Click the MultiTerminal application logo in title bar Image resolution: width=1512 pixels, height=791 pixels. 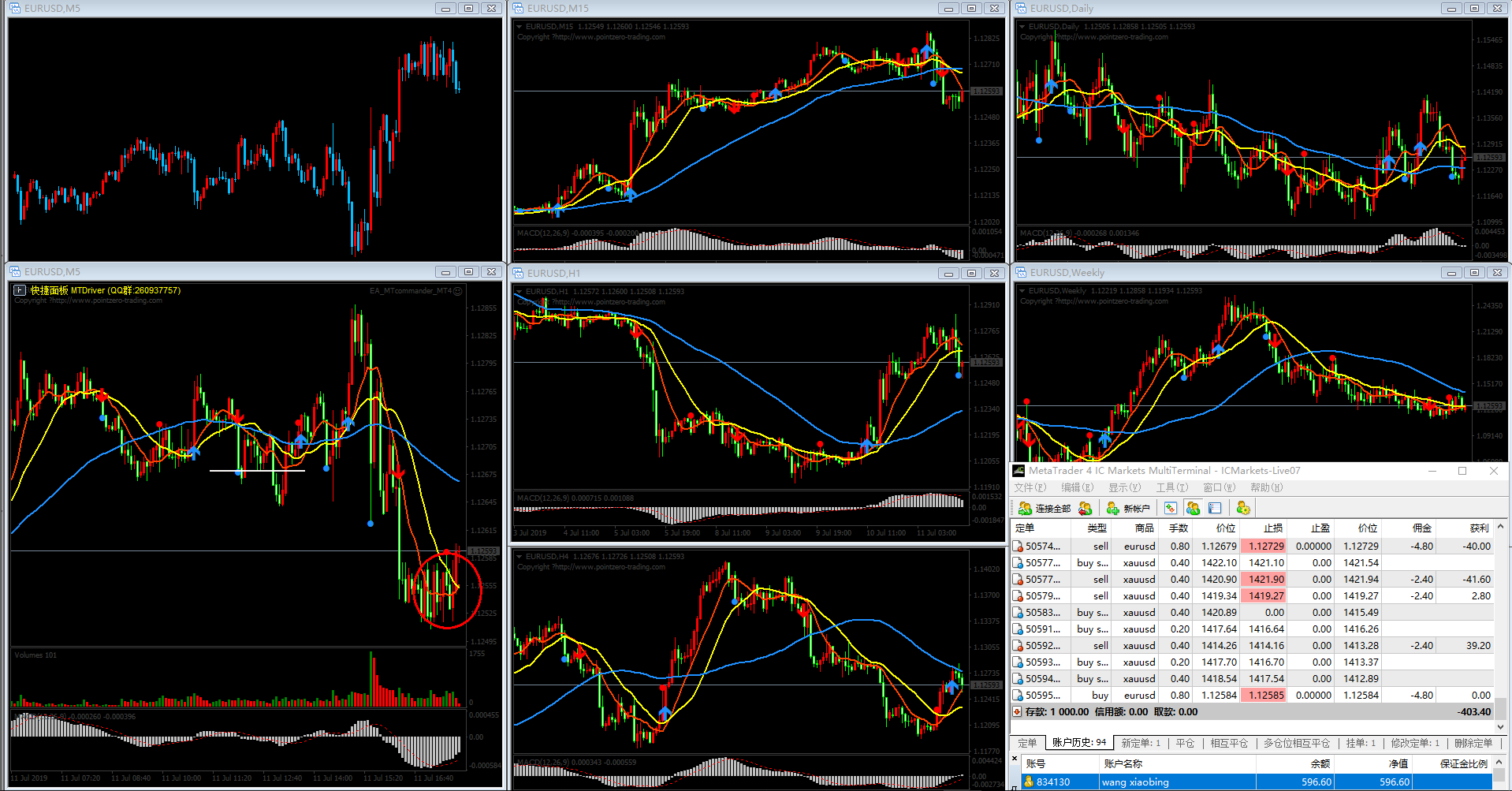pos(1019,471)
